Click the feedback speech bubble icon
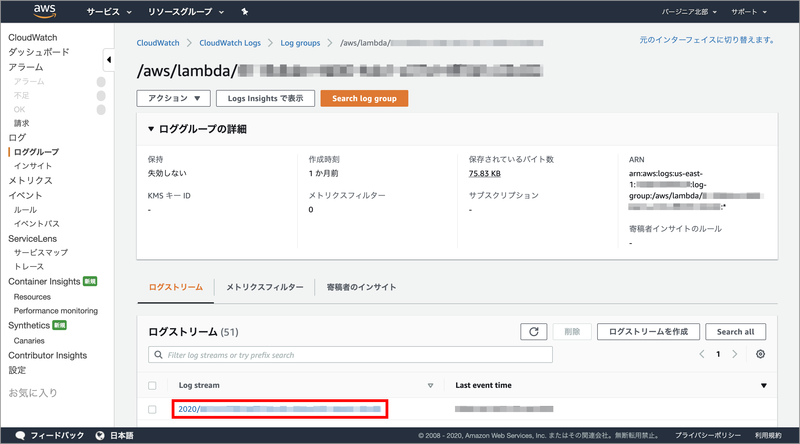 point(20,435)
